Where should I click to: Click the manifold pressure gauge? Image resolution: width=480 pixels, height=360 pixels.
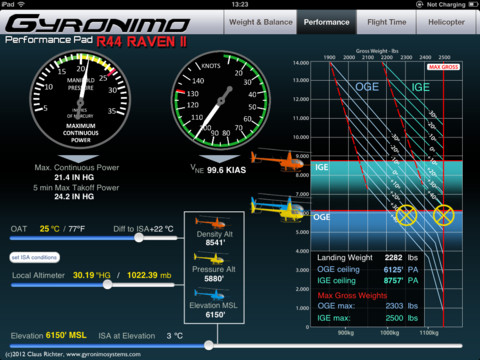(80, 100)
